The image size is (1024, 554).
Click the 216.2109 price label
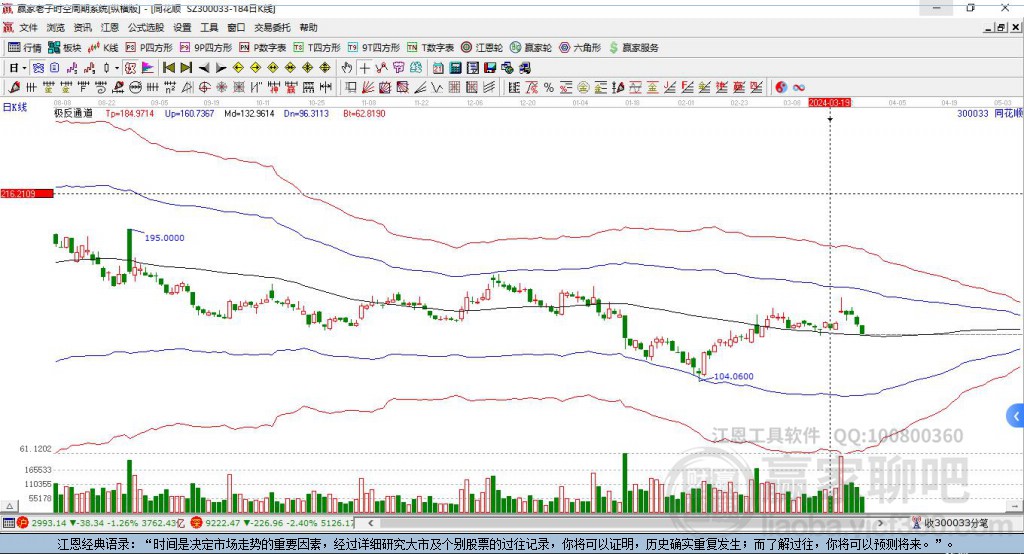tap(27, 193)
